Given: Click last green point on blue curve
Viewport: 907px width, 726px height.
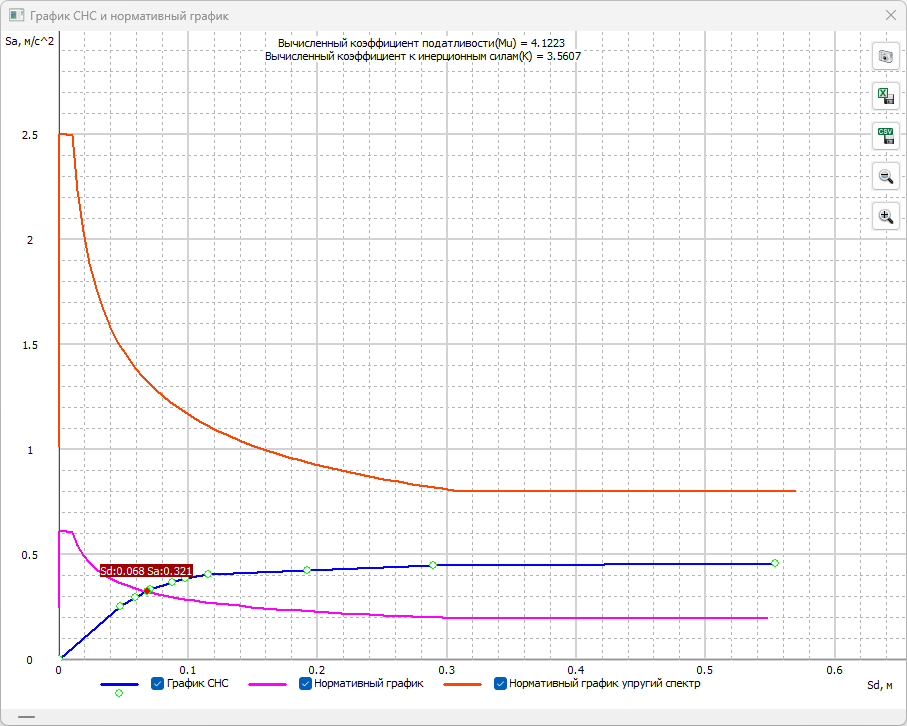Looking at the screenshot, I should [x=775, y=563].
